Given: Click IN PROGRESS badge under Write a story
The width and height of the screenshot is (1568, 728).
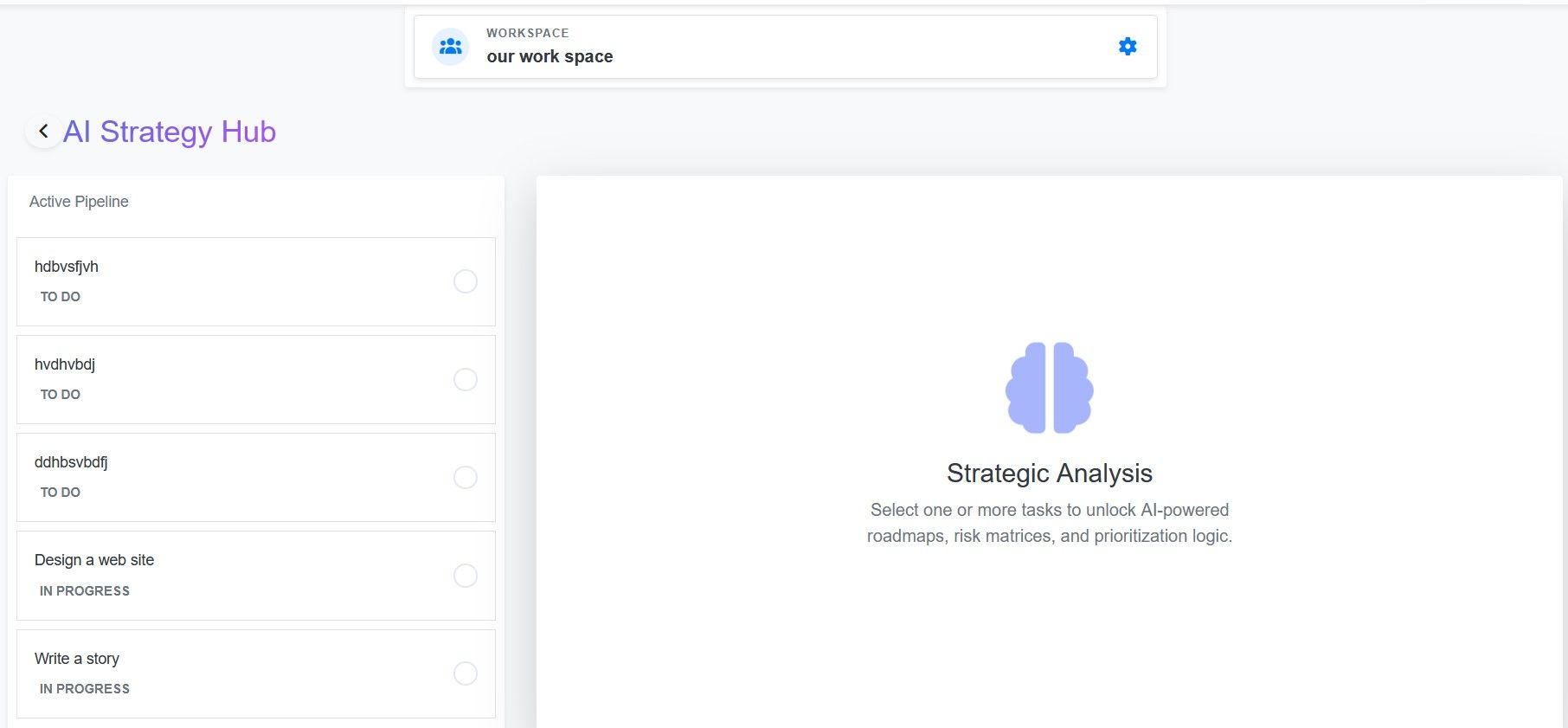Looking at the screenshot, I should tap(85, 689).
